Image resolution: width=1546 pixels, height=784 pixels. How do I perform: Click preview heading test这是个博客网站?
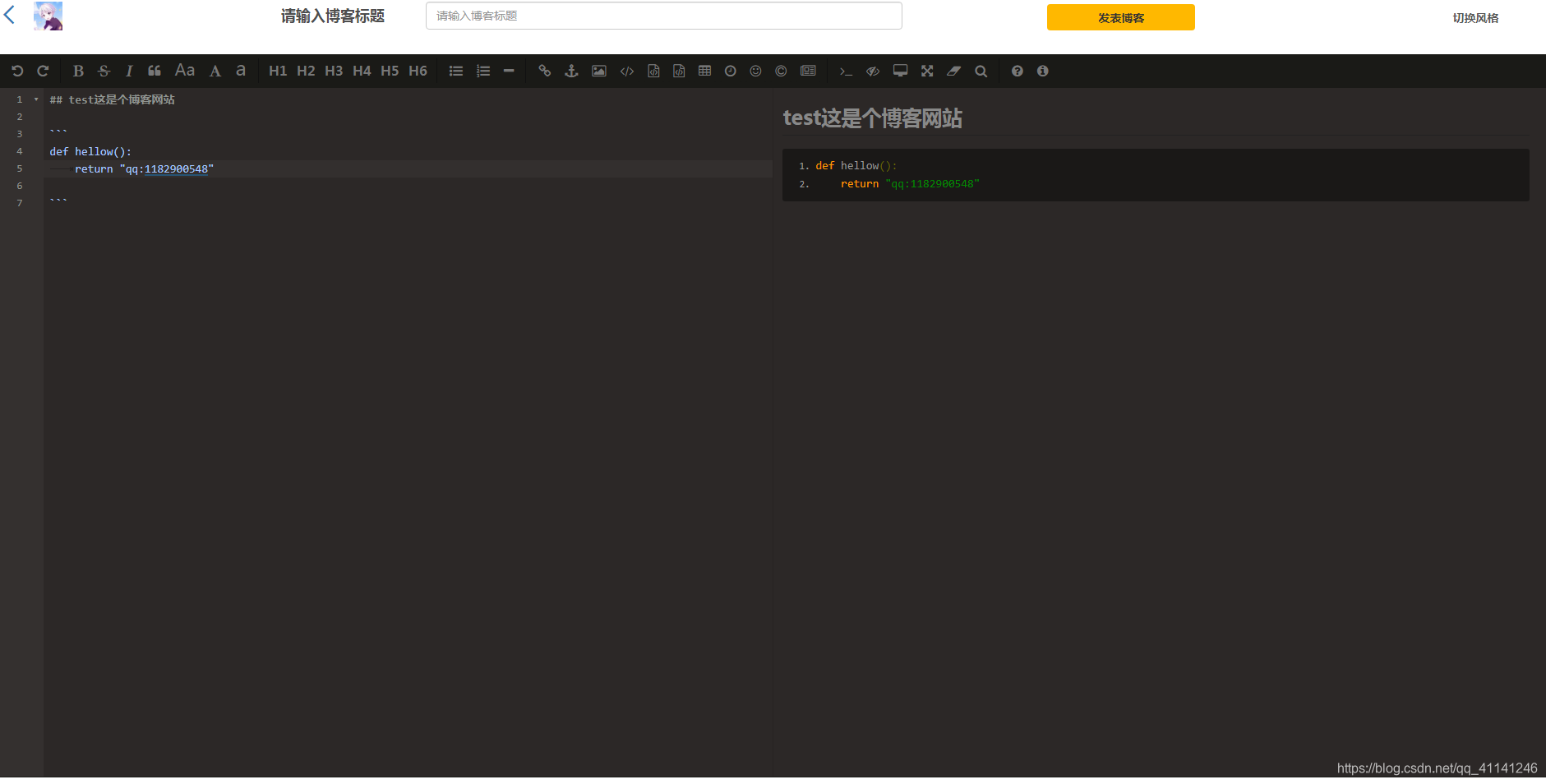(x=872, y=118)
